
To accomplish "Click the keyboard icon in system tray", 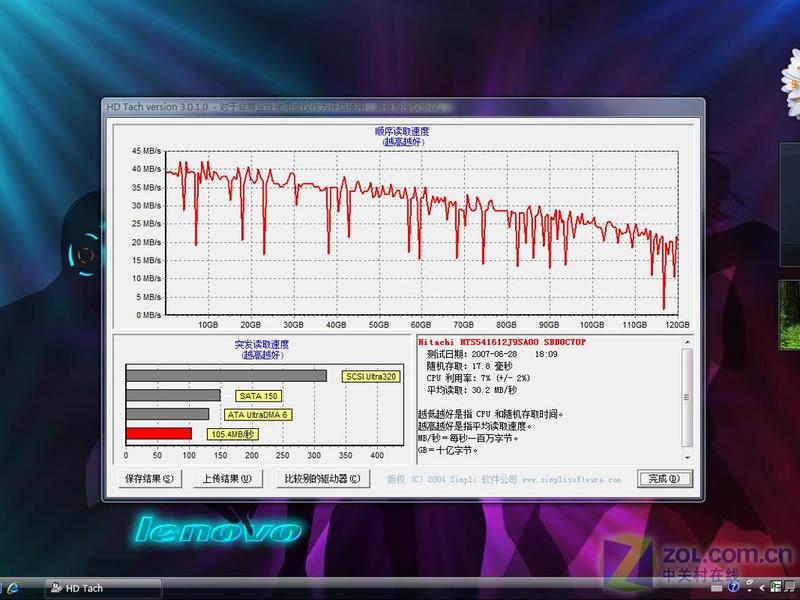I will tap(717, 588).
